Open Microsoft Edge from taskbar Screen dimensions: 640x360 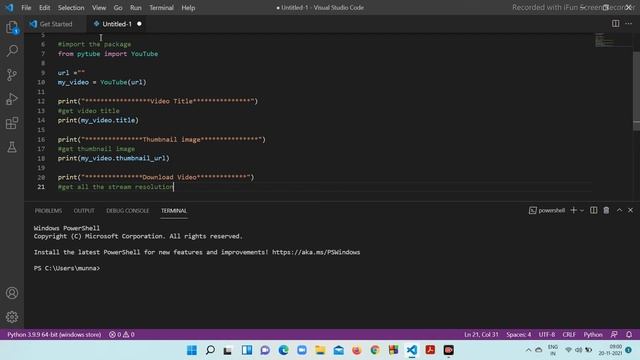[283, 350]
